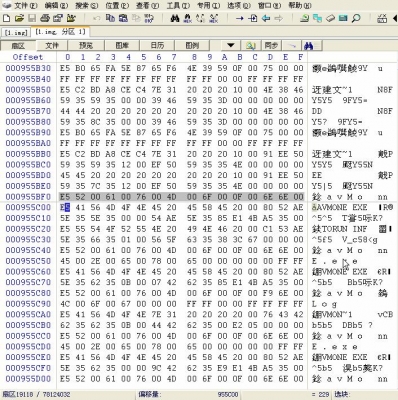The width and height of the screenshot is (398, 400).
Task: Click the blue Back arrow icon
Action: point(266,18)
